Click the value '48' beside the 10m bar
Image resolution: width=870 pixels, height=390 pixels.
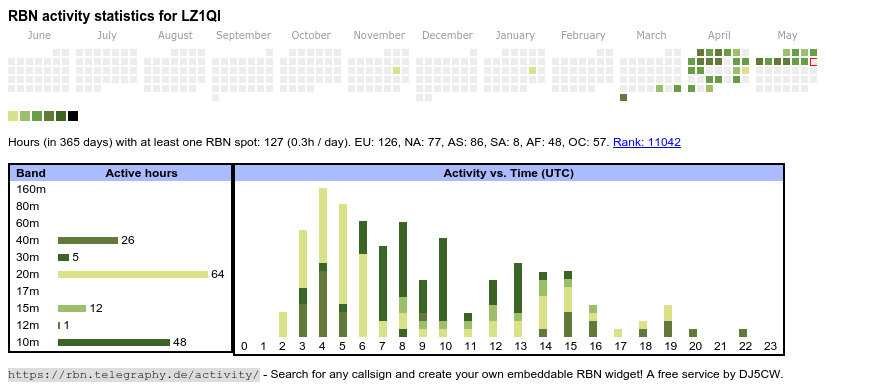[x=180, y=342]
